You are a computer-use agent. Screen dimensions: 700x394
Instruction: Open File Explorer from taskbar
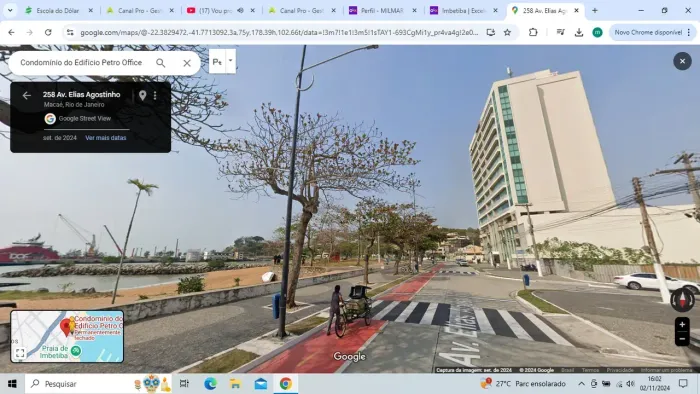tap(235, 384)
